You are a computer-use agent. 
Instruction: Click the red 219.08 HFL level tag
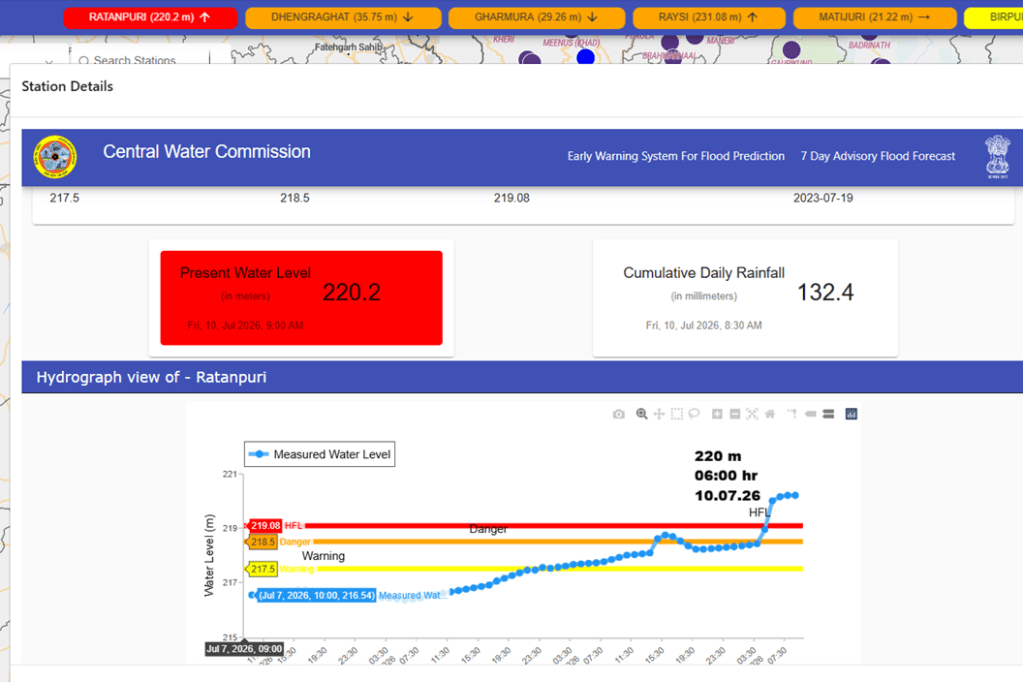pos(265,525)
